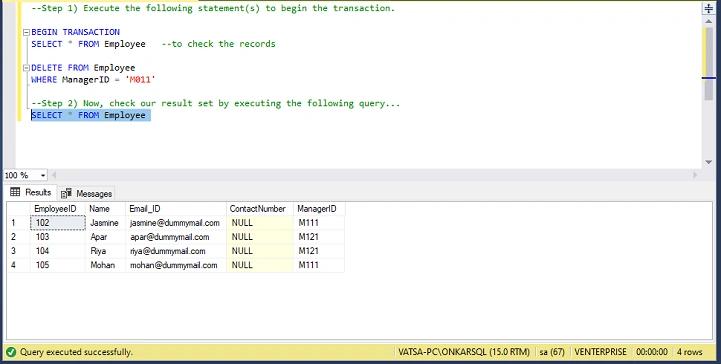Click the VATSA-PC\ONKARSQL server status entry

[x=464, y=352]
